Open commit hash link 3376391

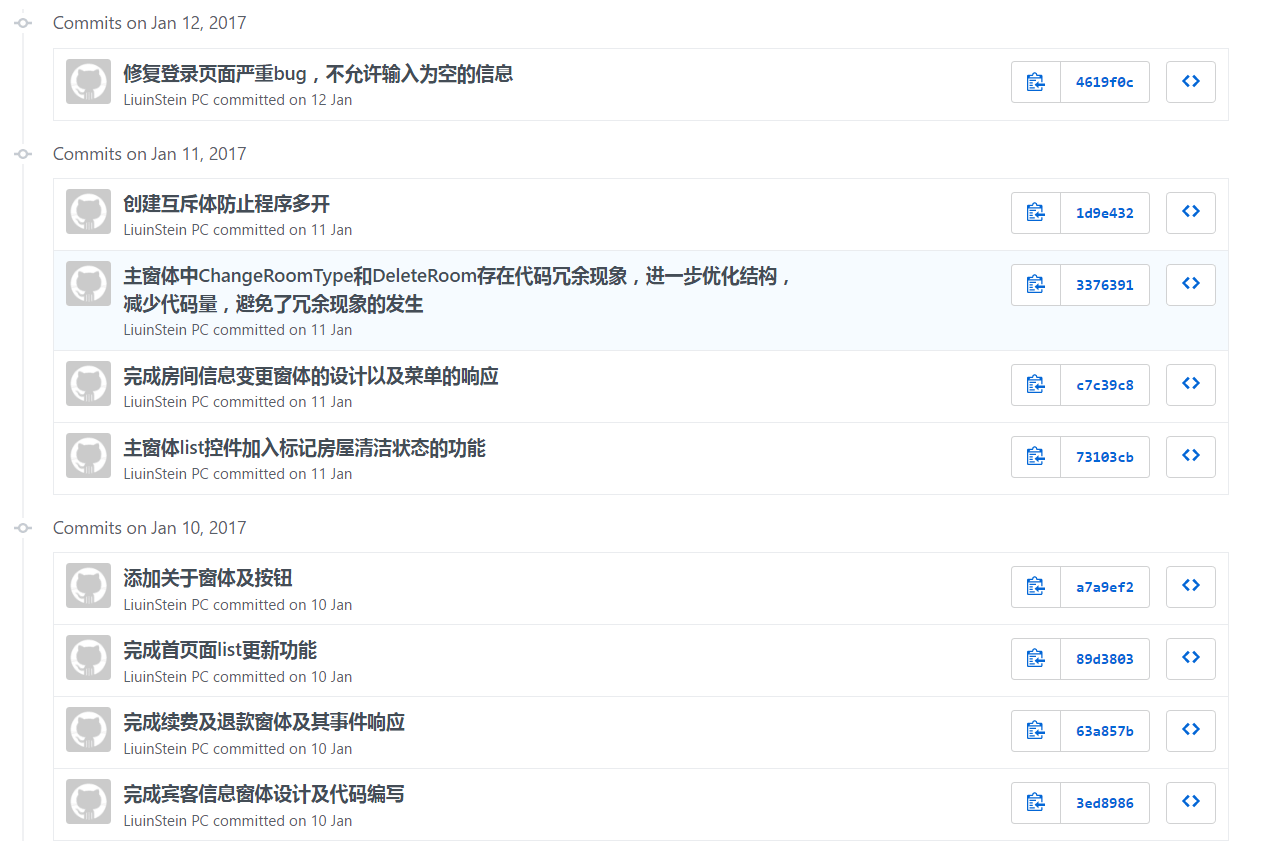tap(1104, 284)
